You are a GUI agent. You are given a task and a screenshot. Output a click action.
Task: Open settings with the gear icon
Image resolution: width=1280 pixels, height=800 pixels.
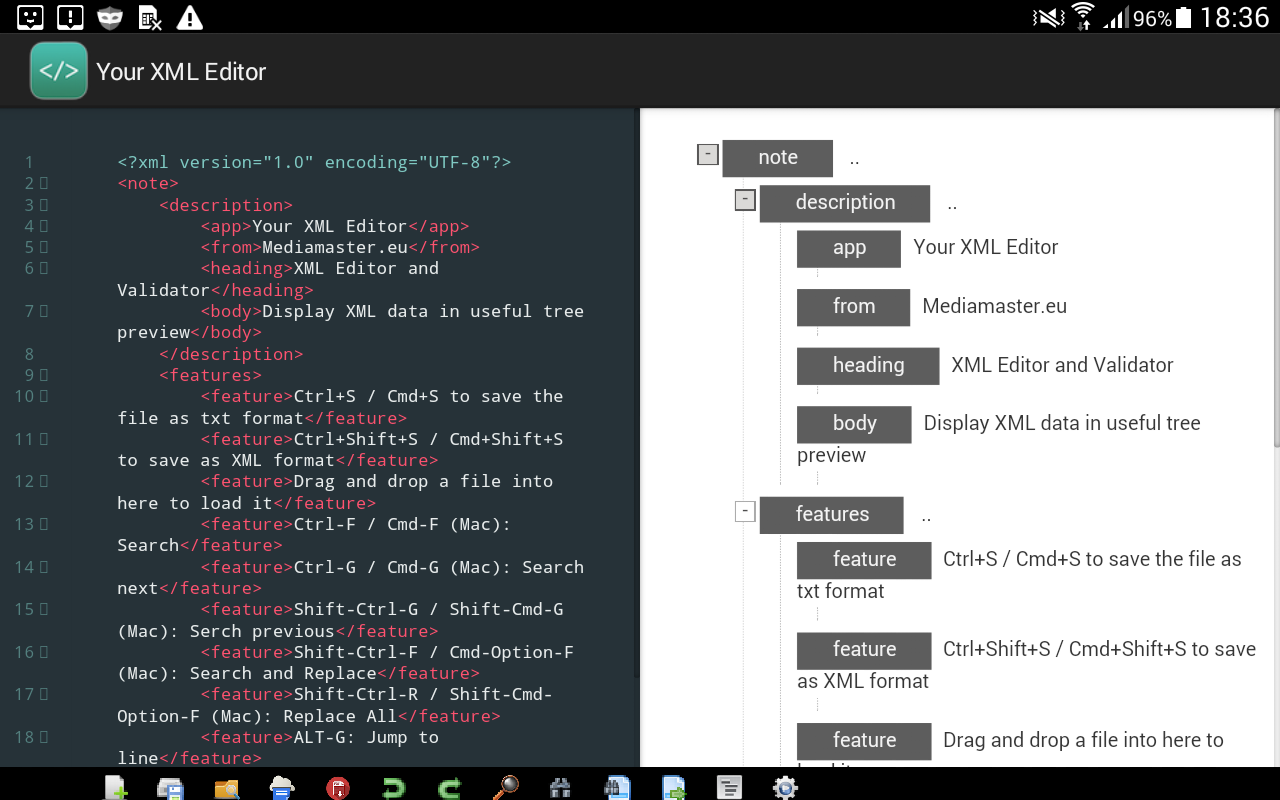tap(786, 788)
